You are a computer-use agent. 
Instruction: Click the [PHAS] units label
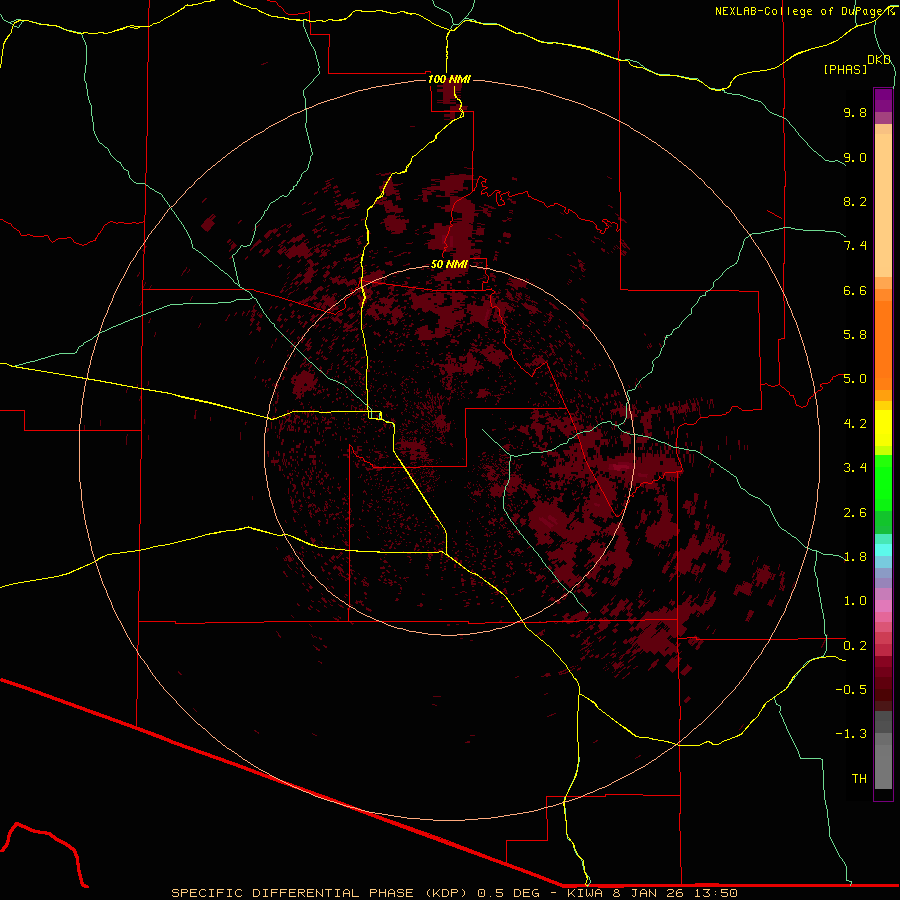coord(845,69)
